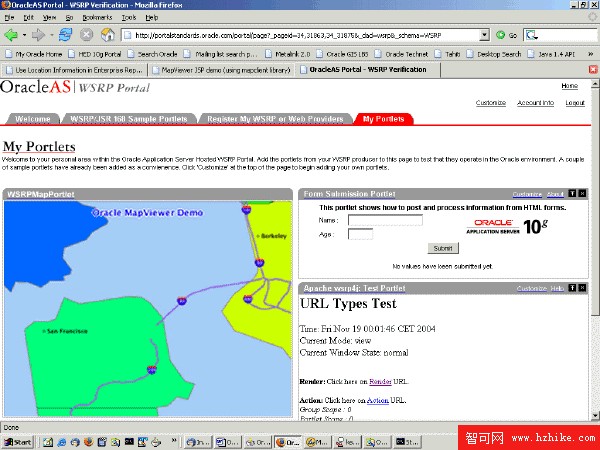Click the page scrollbar up arrow
This screenshot has height=450, width=600.
595,84
